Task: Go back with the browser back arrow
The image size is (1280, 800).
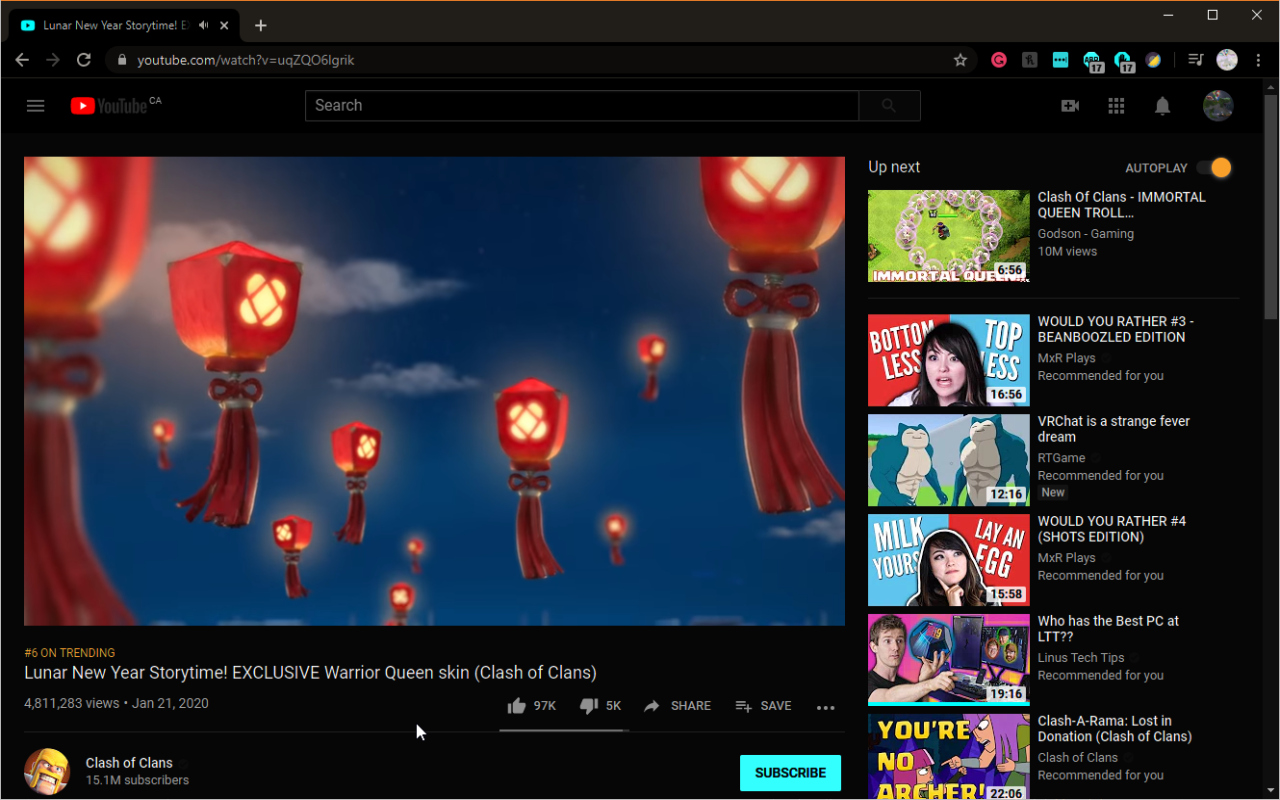Action: click(22, 60)
